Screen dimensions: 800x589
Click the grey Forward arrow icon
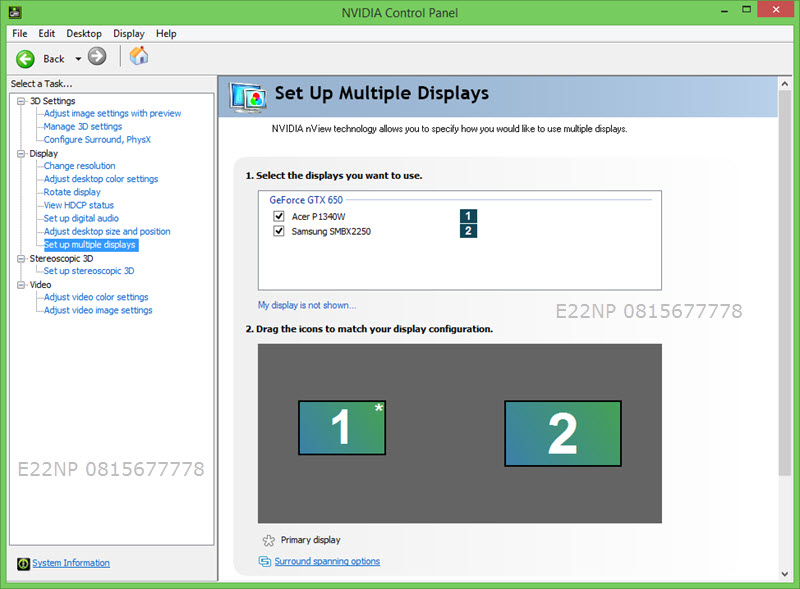97,56
